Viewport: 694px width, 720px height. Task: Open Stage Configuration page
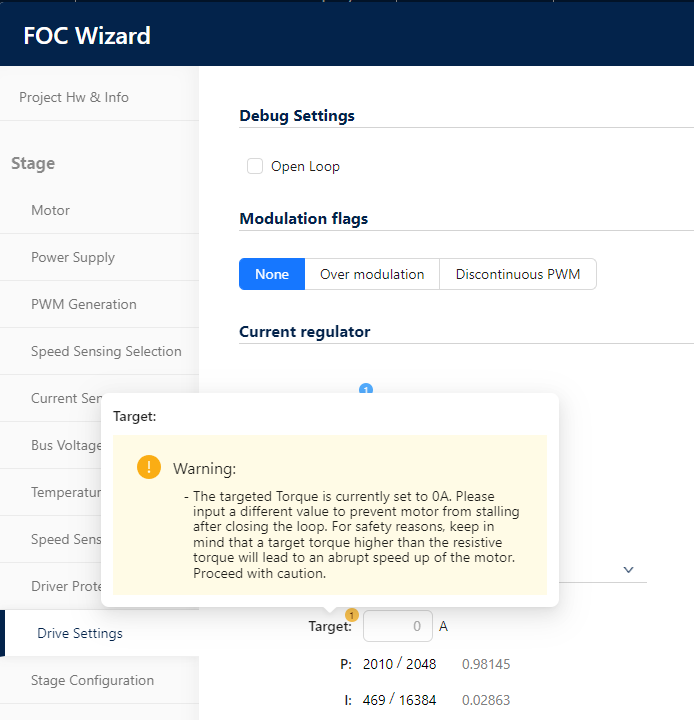[x=92, y=680]
